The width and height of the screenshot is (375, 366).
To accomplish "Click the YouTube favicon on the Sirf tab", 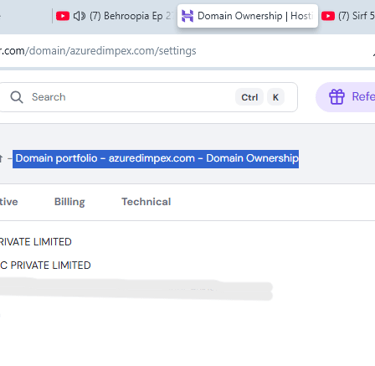I will [328, 16].
